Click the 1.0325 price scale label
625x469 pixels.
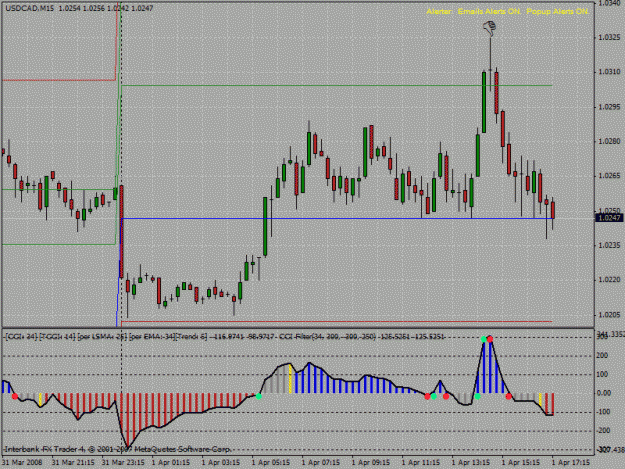(610, 37)
